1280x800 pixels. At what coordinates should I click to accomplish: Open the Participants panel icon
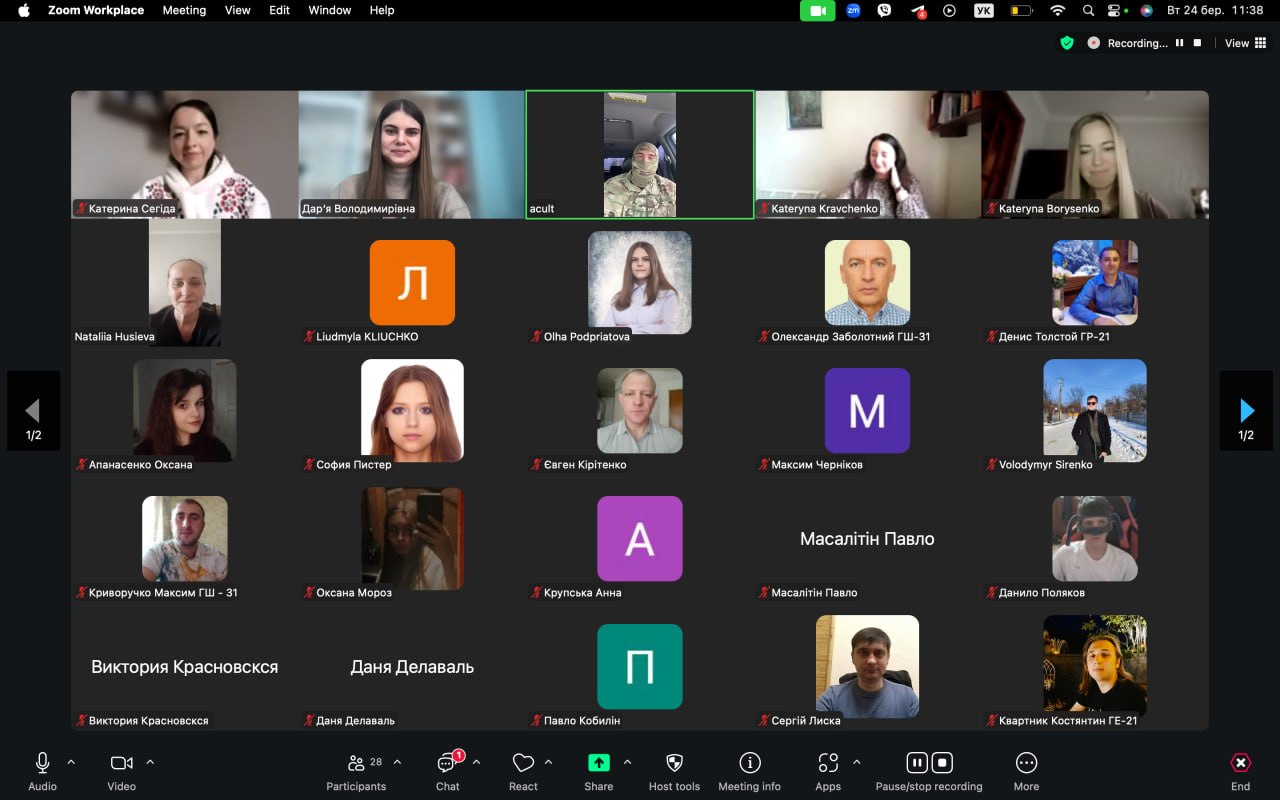355,763
